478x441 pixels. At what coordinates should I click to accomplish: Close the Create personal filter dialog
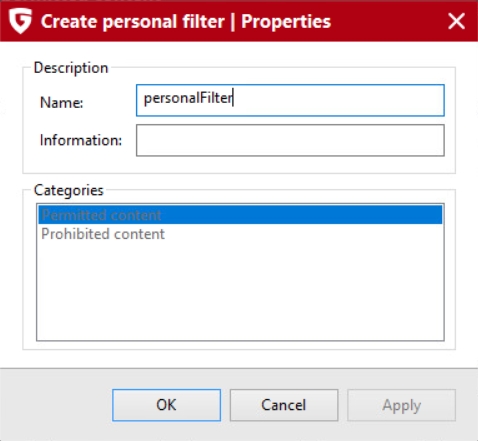[x=456, y=21]
